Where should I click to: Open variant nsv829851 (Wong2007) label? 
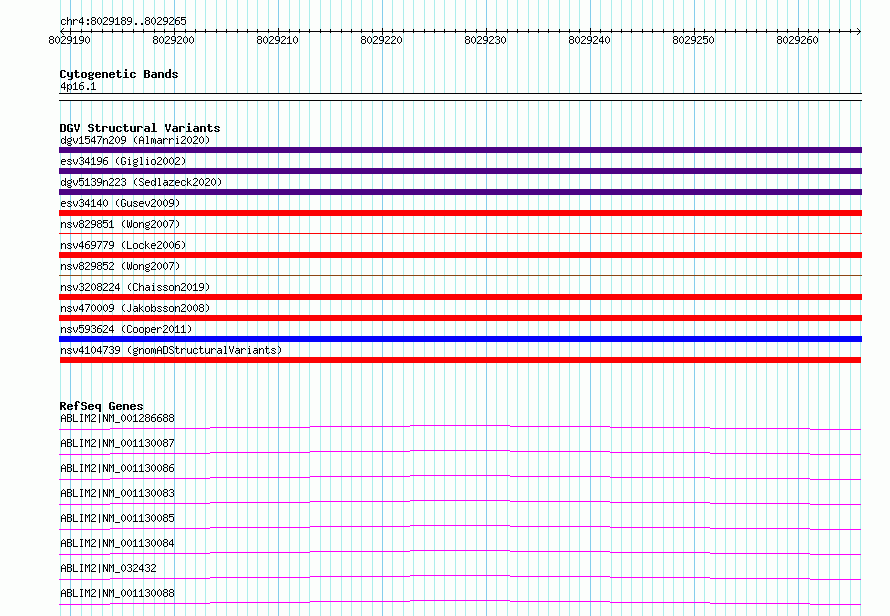(120, 224)
